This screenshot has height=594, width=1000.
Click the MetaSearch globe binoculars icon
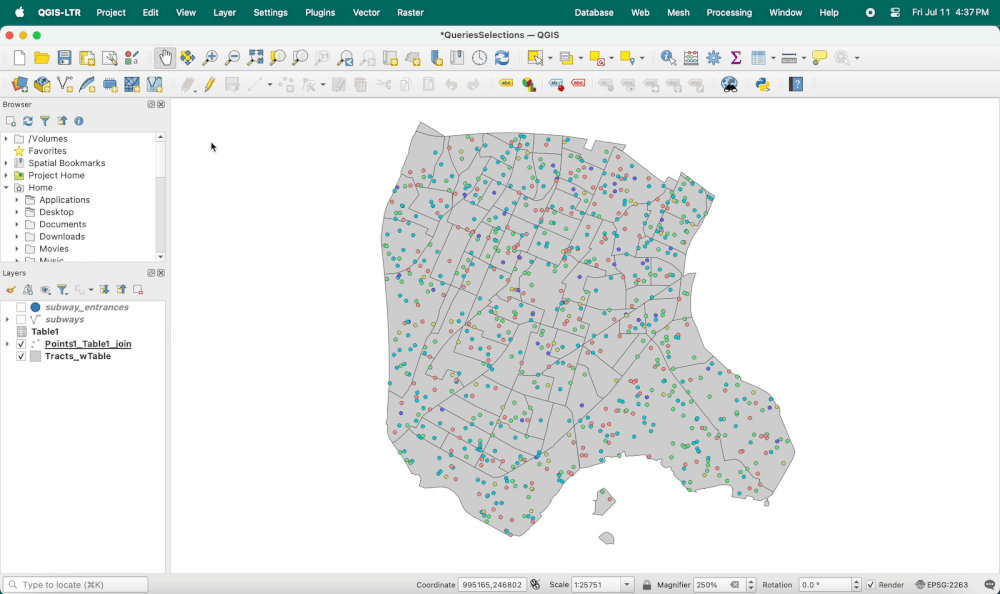coord(730,84)
